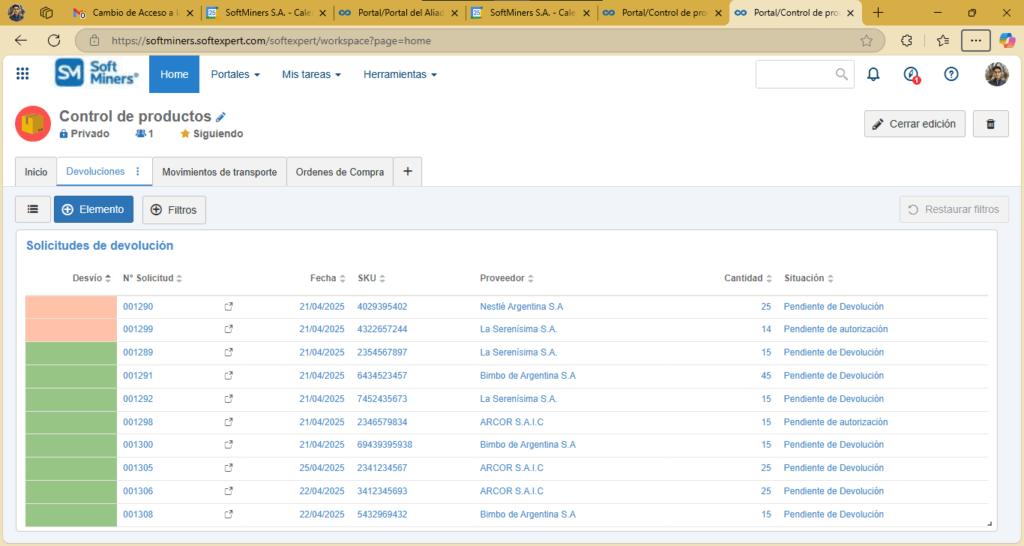Click the red deviation cell for 001299
The image size is (1024, 546).
coord(70,329)
